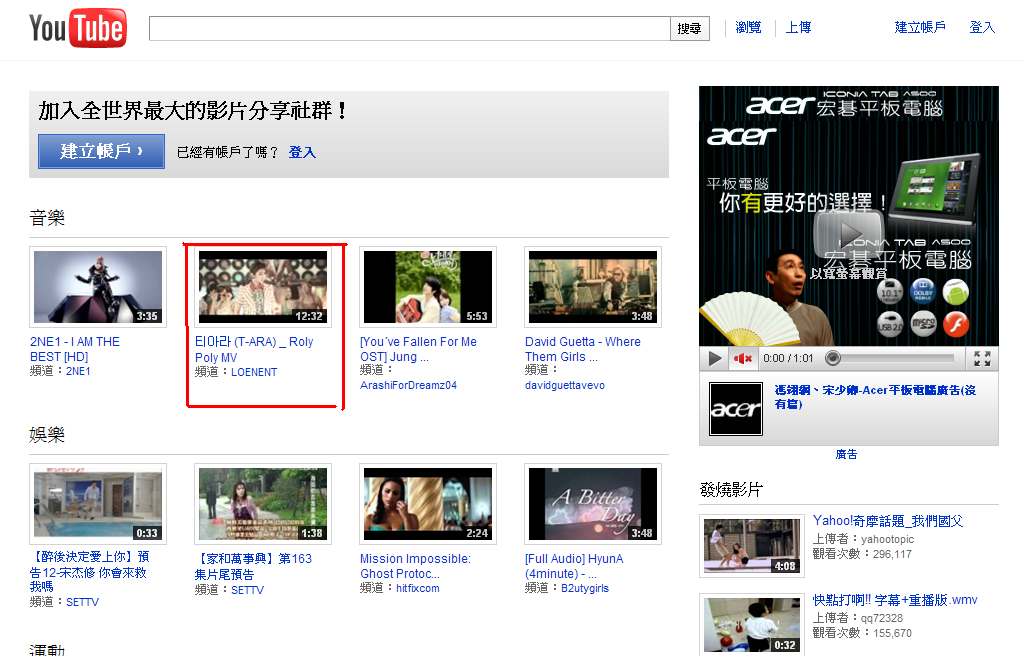The height and width of the screenshot is (656, 1023).
Task: Click the Flash icon in Acer ad
Action: pos(956,324)
